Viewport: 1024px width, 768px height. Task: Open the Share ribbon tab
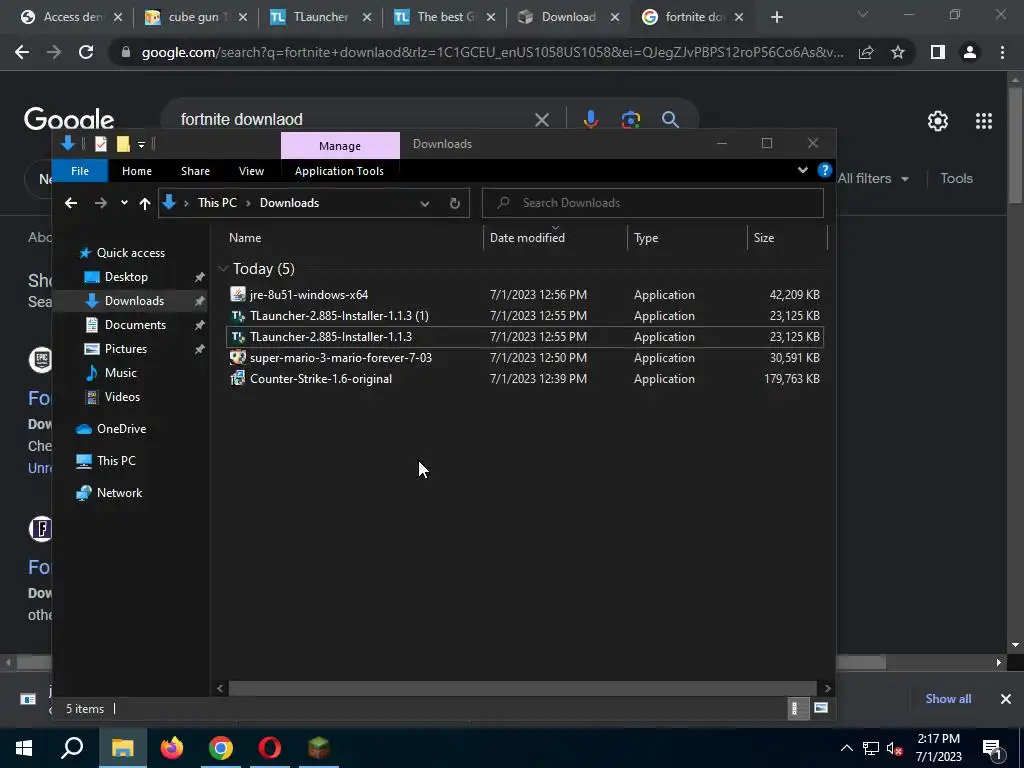pyautogui.click(x=195, y=171)
